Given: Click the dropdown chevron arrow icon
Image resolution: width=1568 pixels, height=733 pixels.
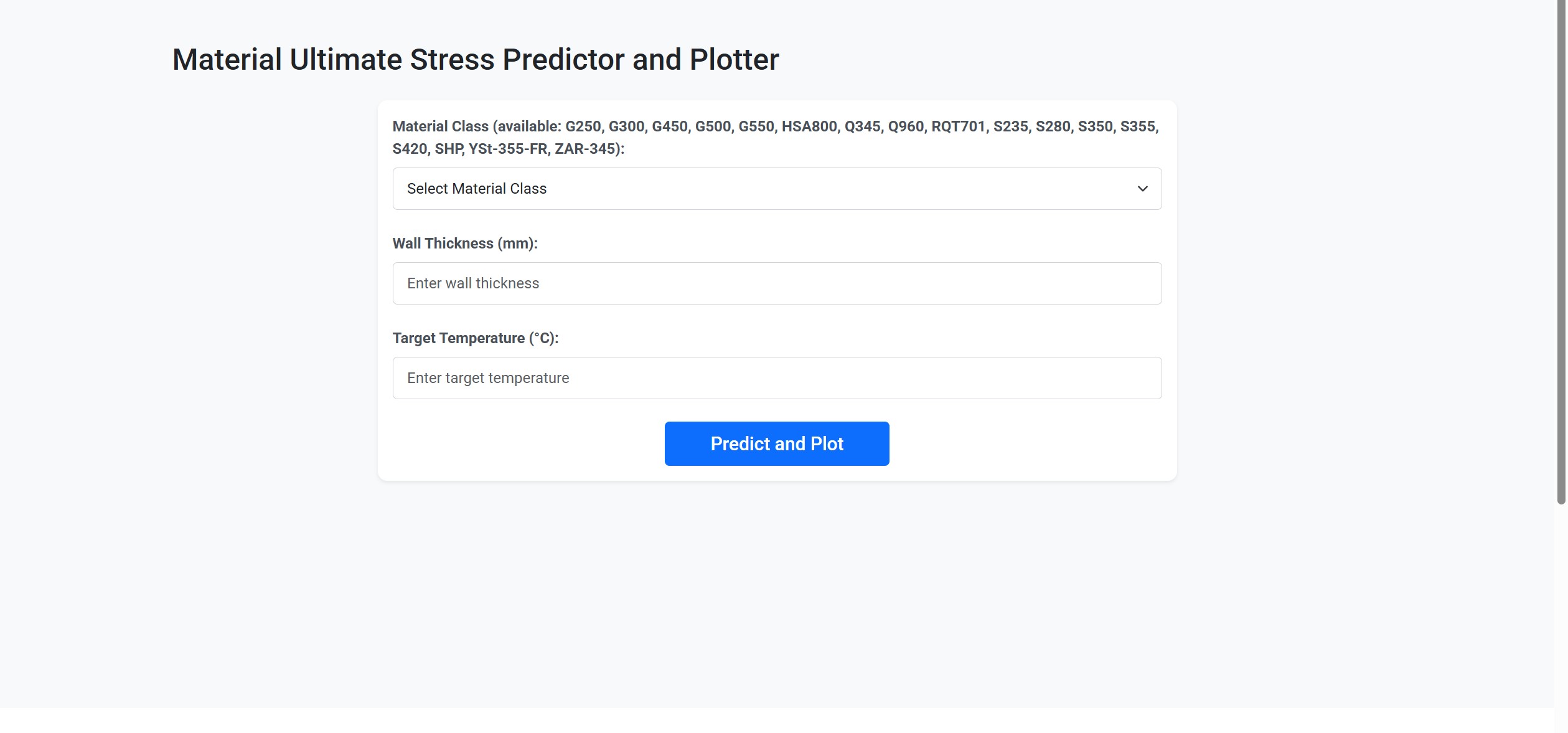Looking at the screenshot, I should pyautogui.click(x=1143, y=188).
